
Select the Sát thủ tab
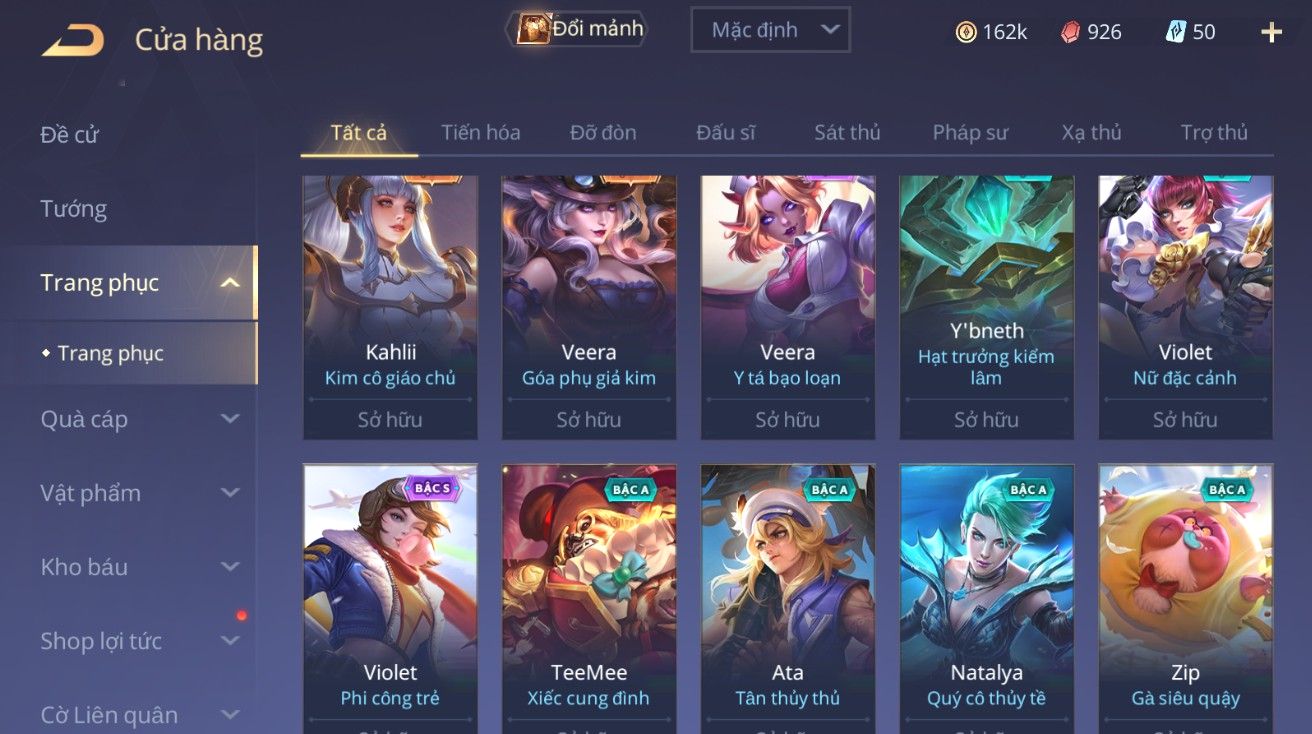tap(847, 132)
